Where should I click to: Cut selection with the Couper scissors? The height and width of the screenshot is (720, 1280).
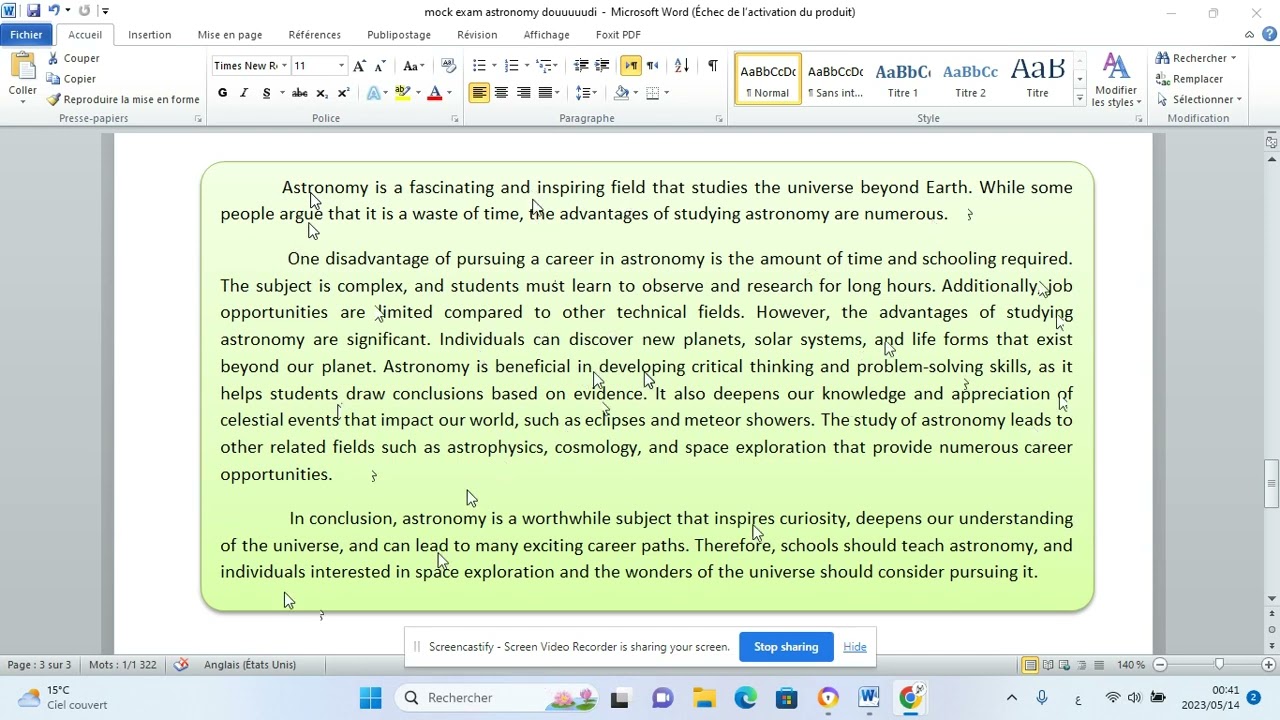coord(74,58)
